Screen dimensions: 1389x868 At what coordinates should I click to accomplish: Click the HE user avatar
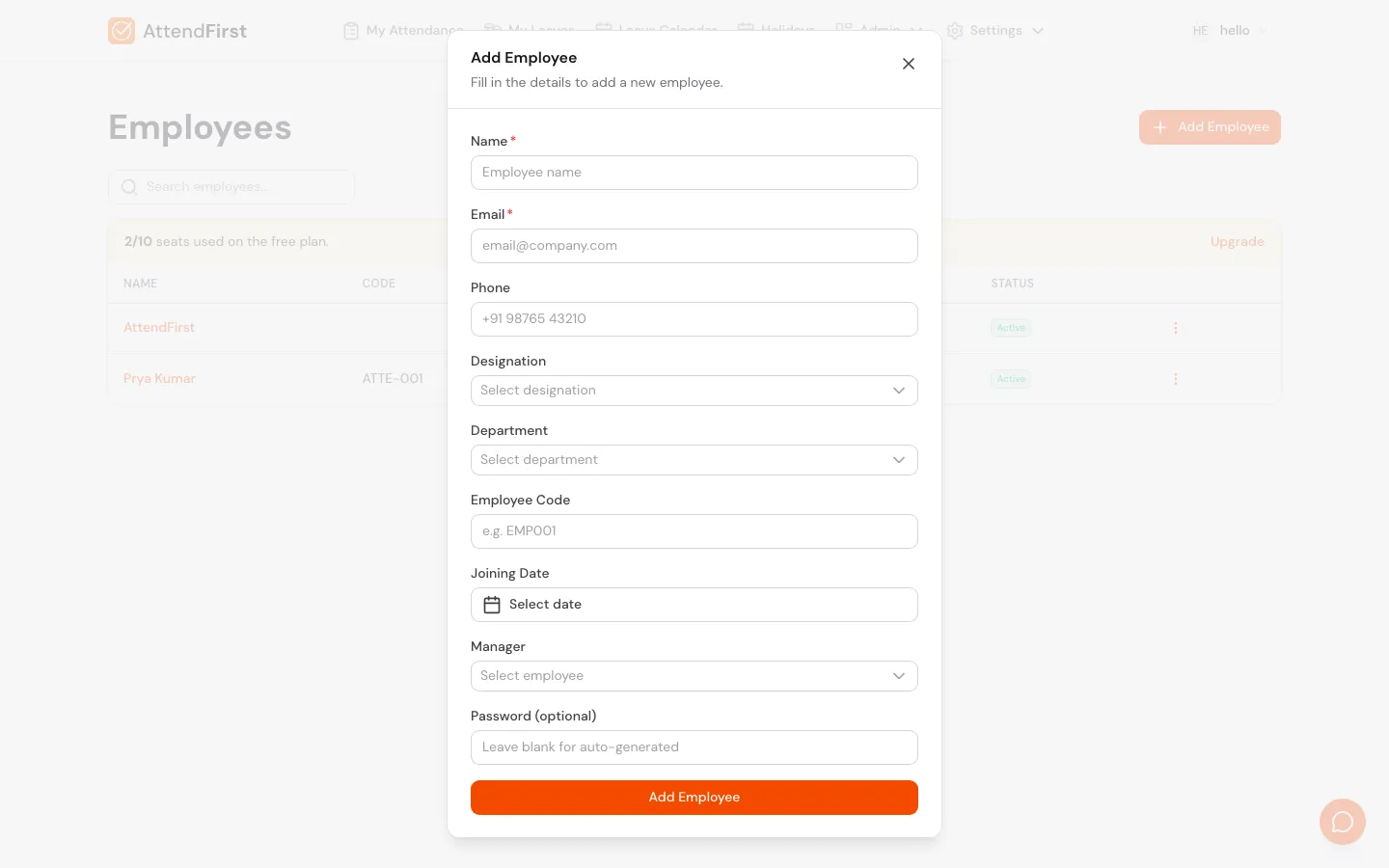pos(1201,30)
